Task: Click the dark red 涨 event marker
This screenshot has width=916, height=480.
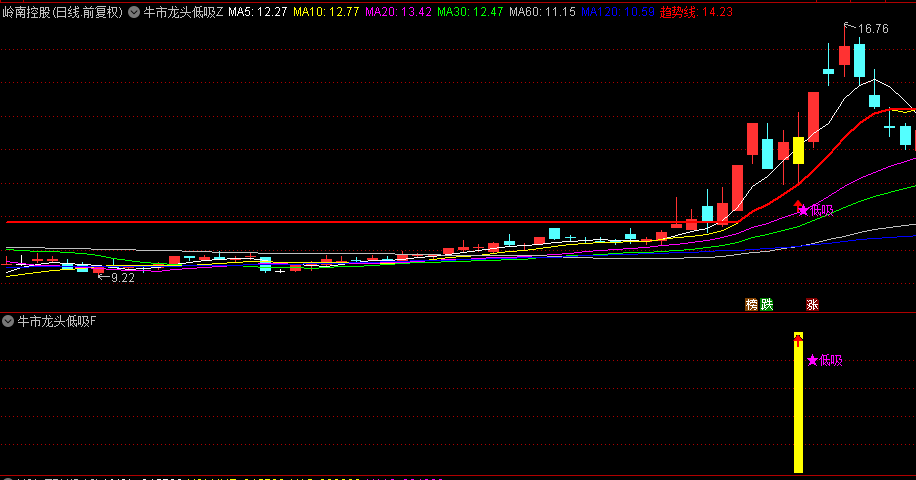Action: click(812, 304)
